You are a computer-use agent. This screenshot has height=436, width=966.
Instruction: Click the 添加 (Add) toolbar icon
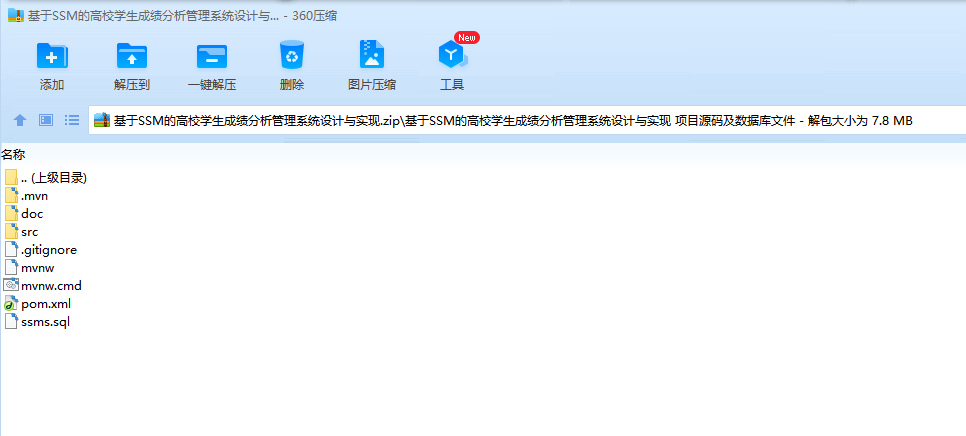tap(52, 55)
